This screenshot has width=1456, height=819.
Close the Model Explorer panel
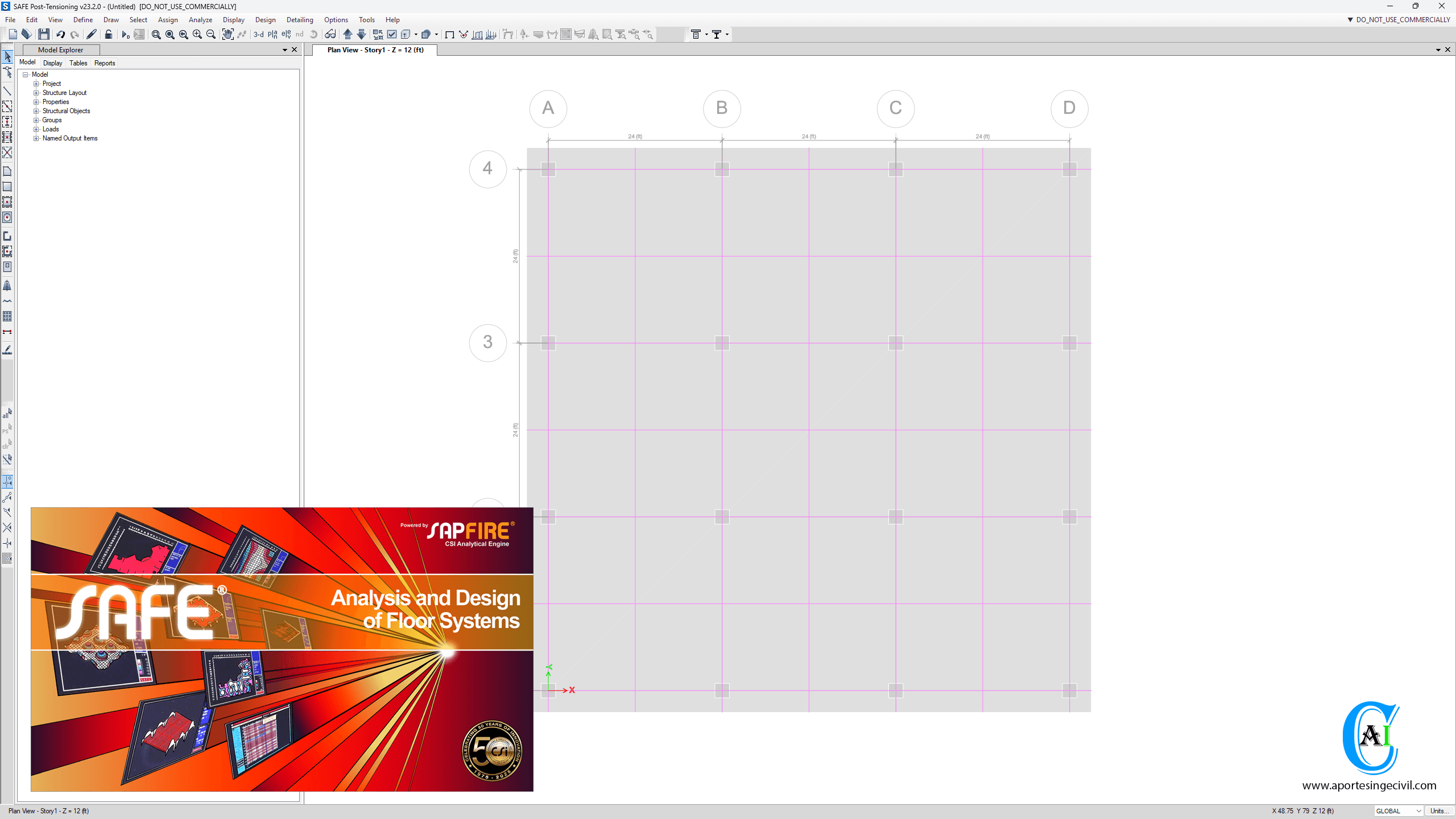(x=295, y=50)
